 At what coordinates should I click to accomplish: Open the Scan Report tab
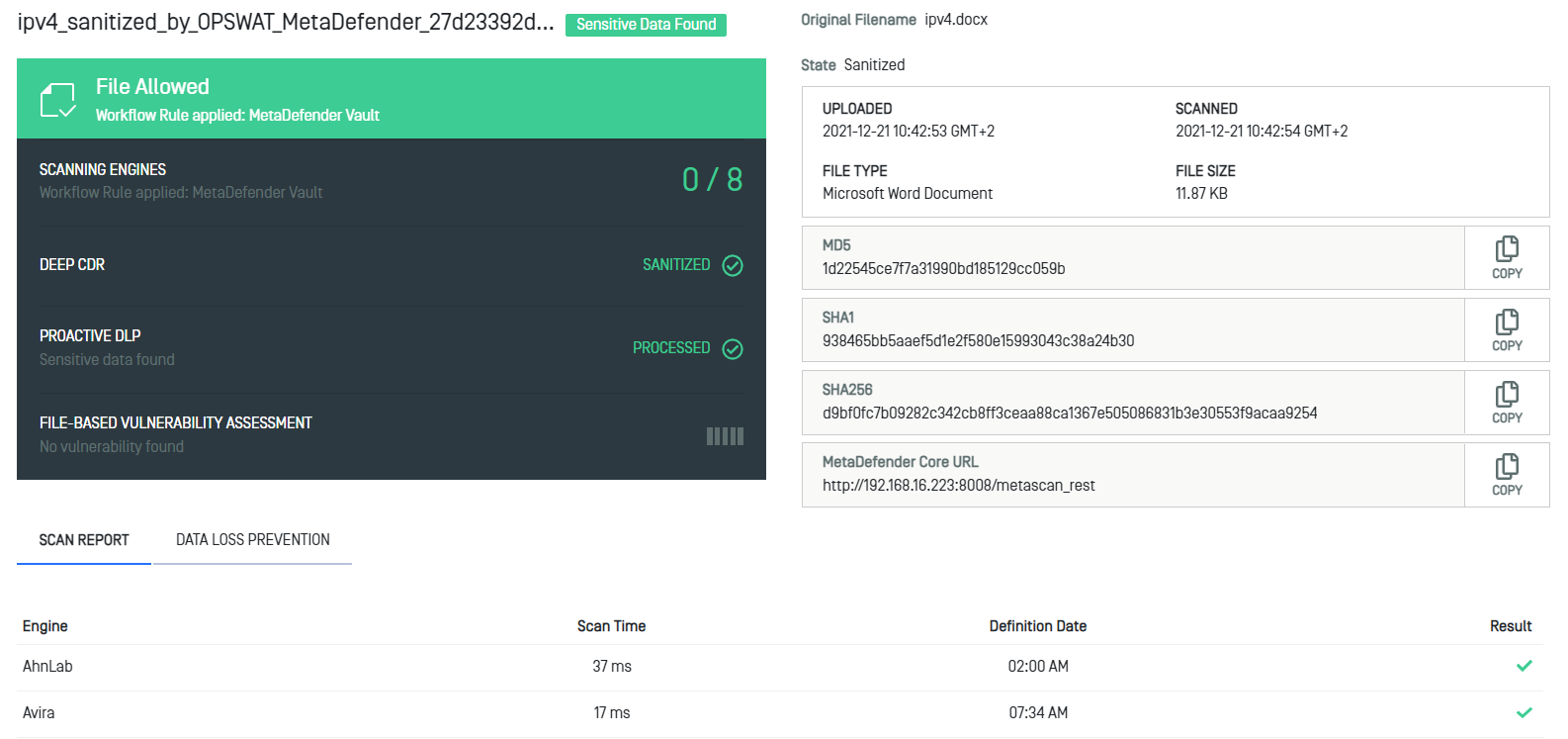pos(84,540)
